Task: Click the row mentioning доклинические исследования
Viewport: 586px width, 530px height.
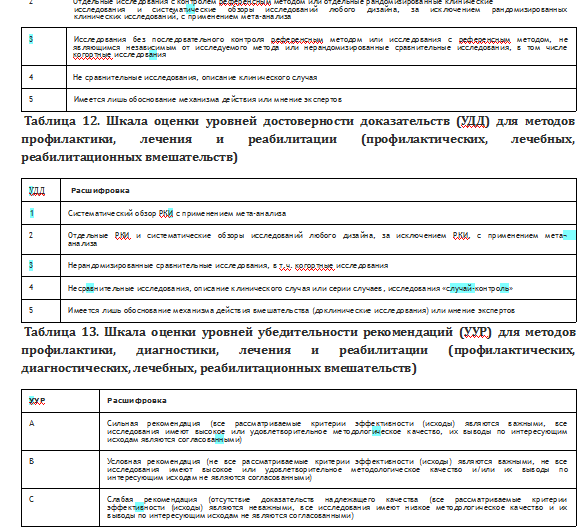Action: click(299, 311)
